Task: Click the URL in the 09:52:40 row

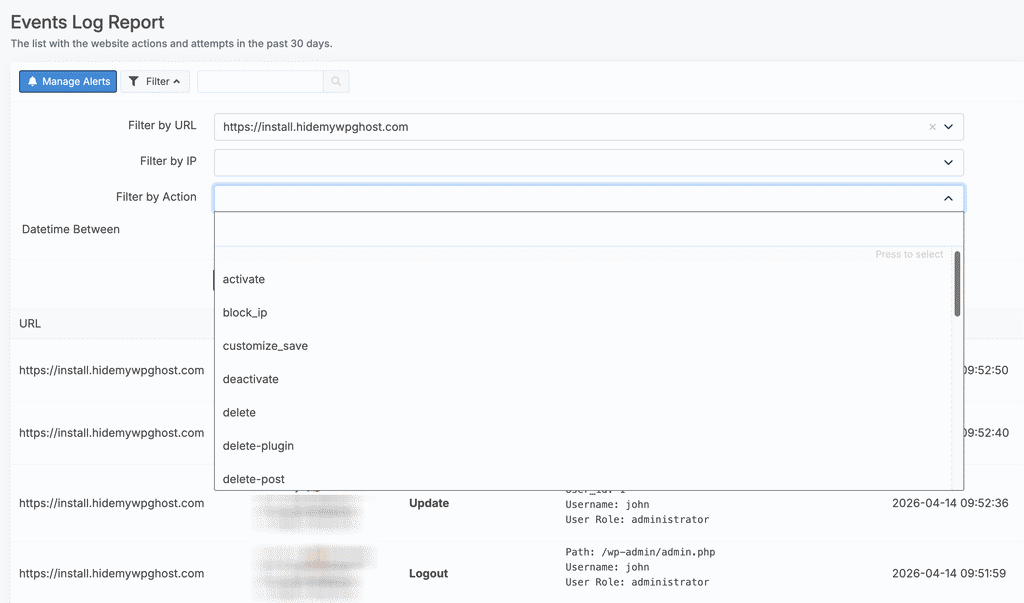Action: pos(112,432)
